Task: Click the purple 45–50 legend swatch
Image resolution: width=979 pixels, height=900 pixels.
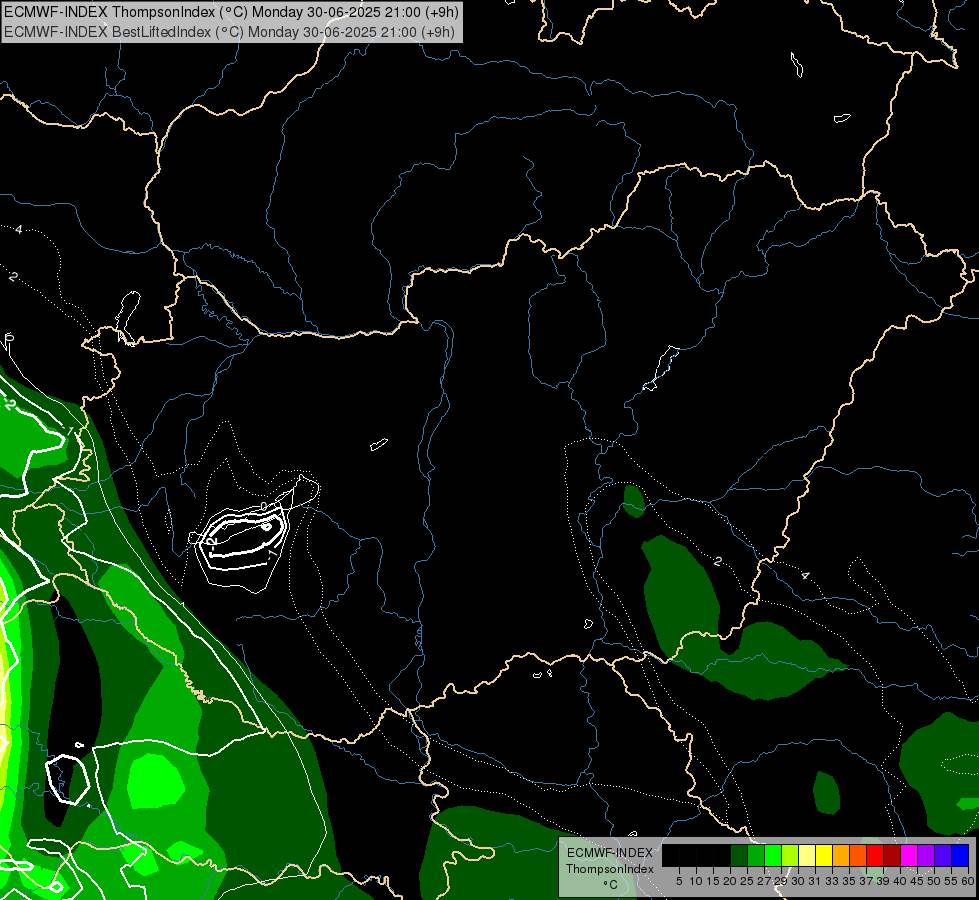Action: point(926,855)
